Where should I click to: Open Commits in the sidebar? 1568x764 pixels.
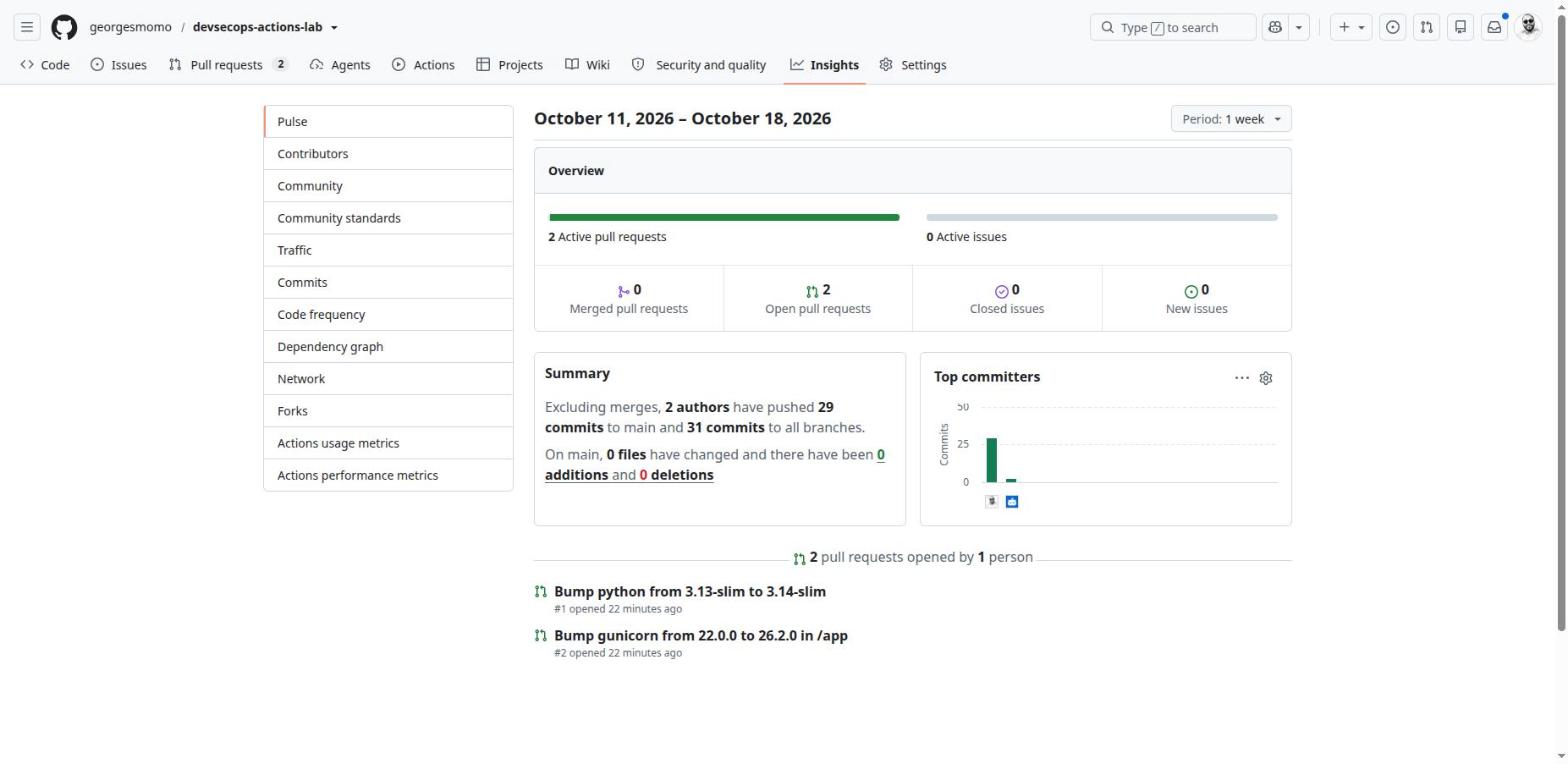(x=388, y=282)
